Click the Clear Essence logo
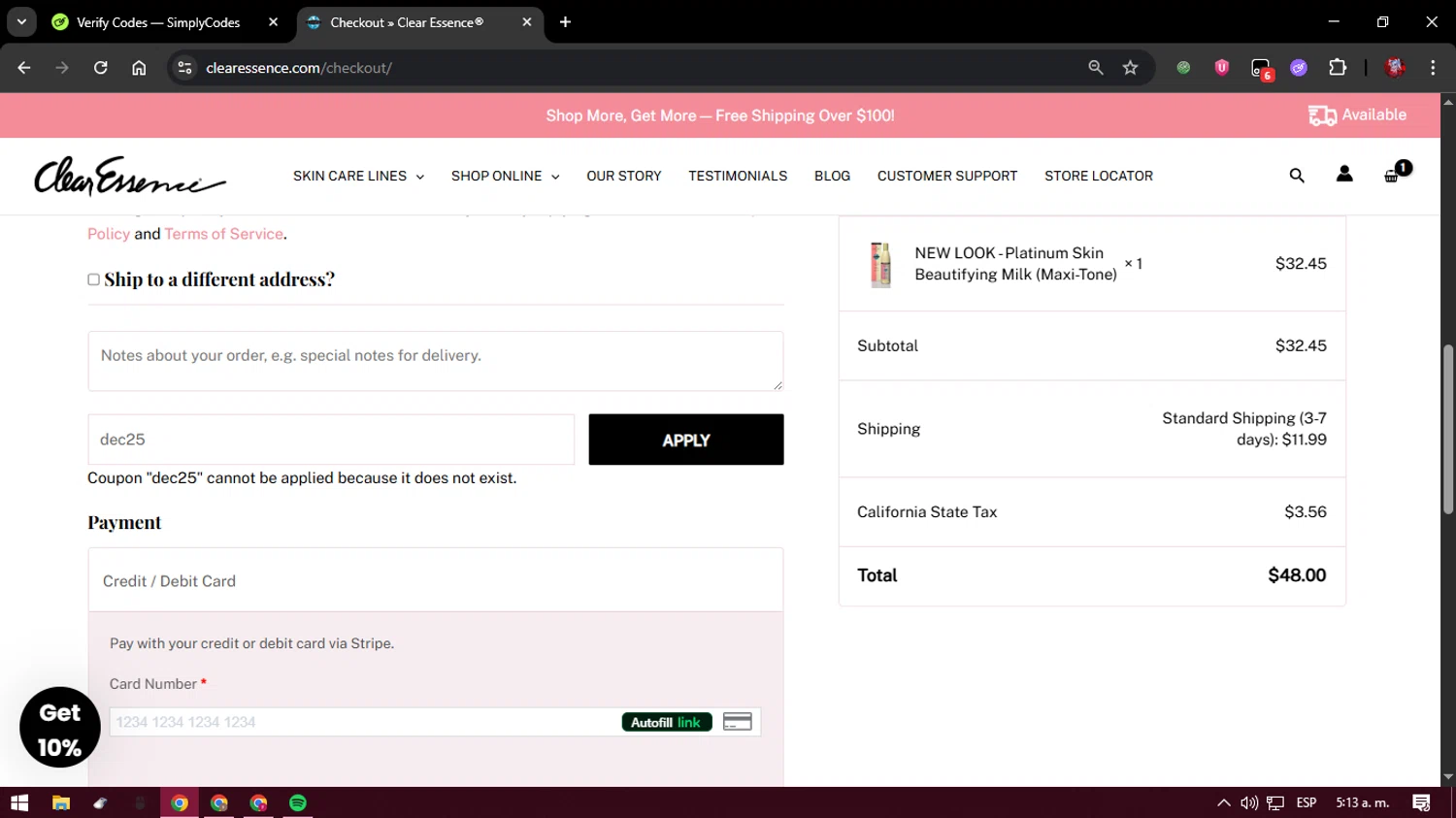Screen dimensions: 1456x818 (130, 176)
